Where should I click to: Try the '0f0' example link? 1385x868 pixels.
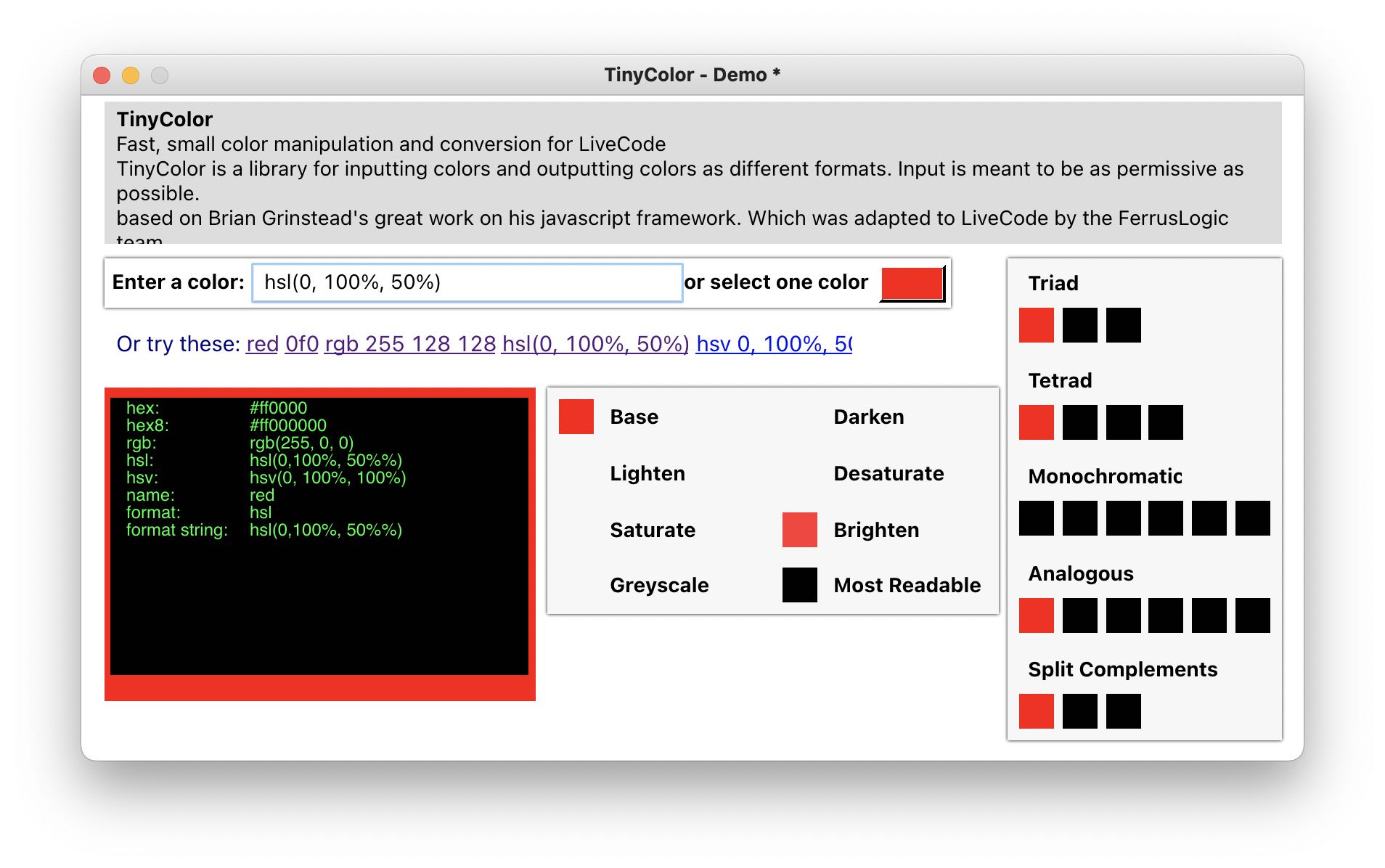pos(302,344)
